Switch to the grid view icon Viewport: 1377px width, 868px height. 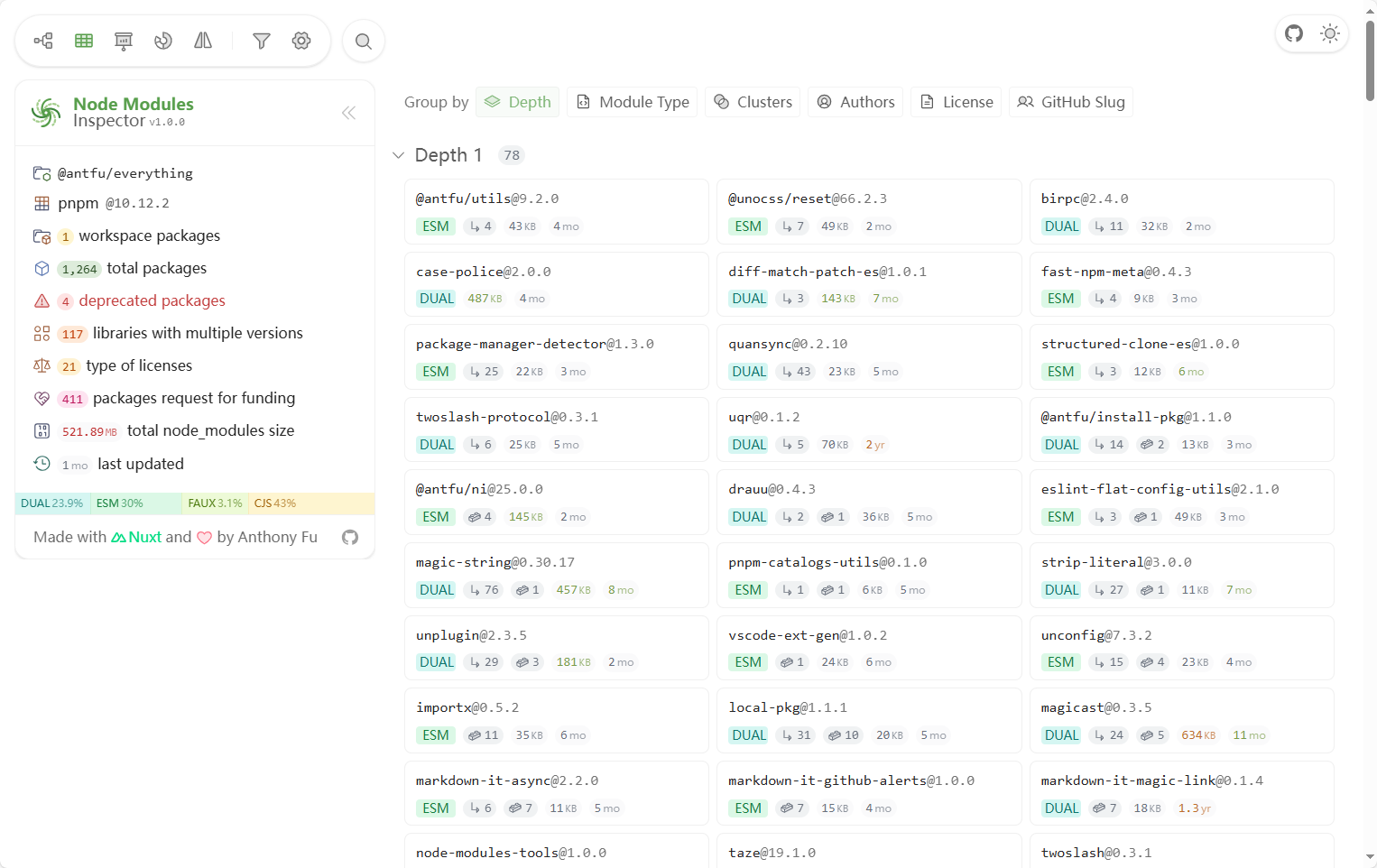pos(84,41)
